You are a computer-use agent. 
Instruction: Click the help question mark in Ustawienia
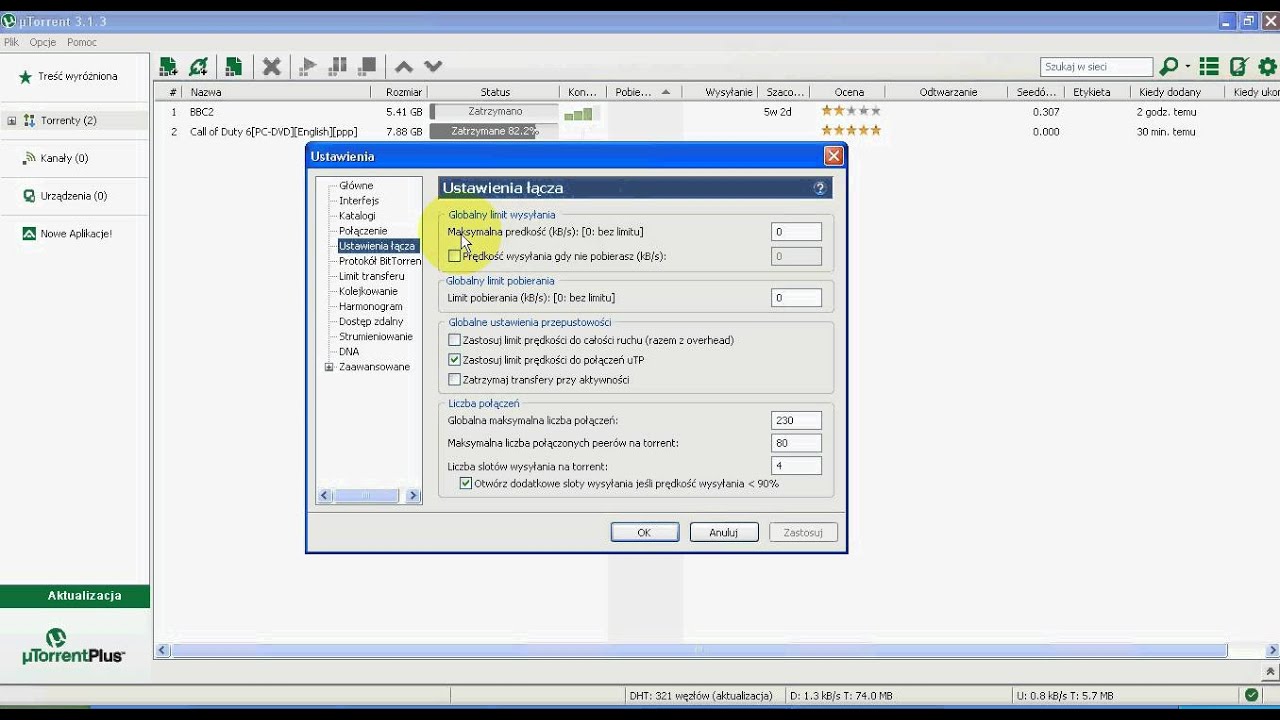tap(820, 188)
